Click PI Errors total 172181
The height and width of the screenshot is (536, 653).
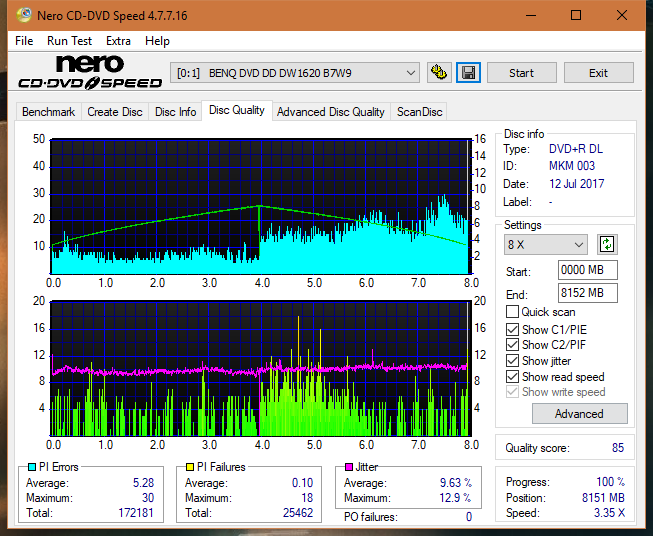tap(136, 513)
